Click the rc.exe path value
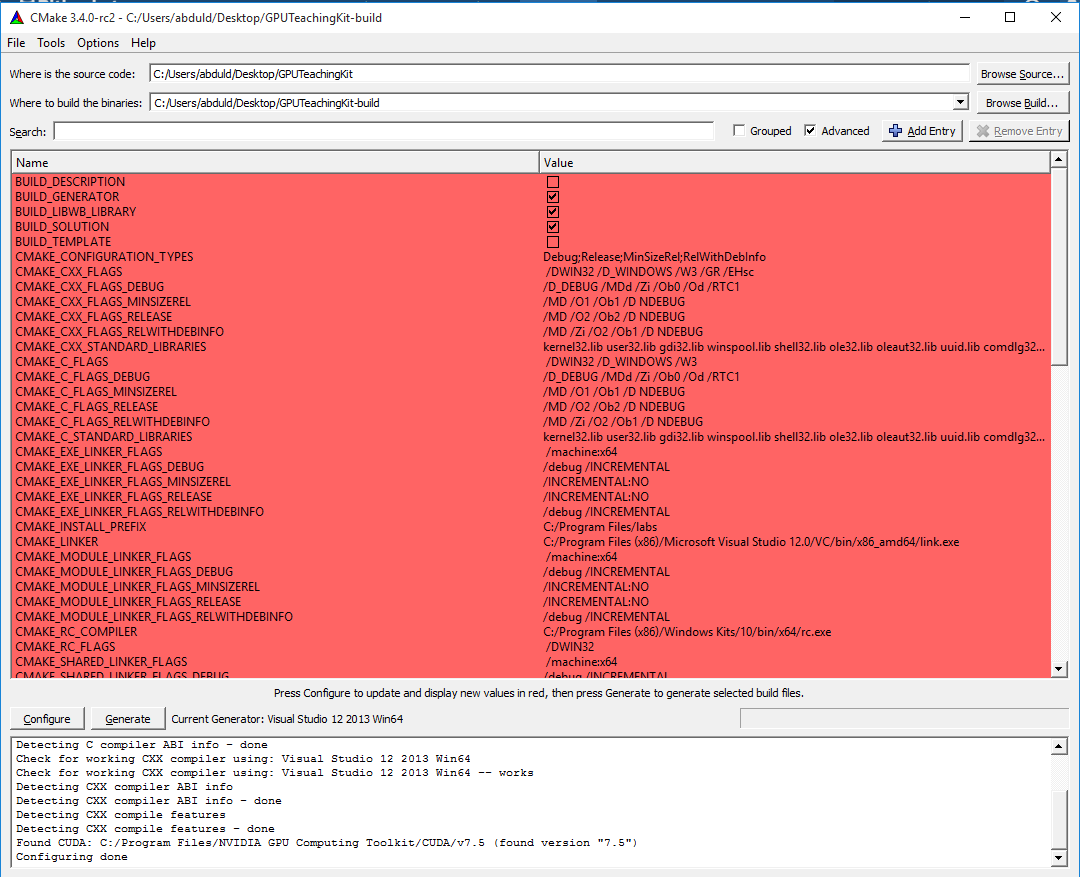The width and height of the screenshot is (1080, 877). 687,632
